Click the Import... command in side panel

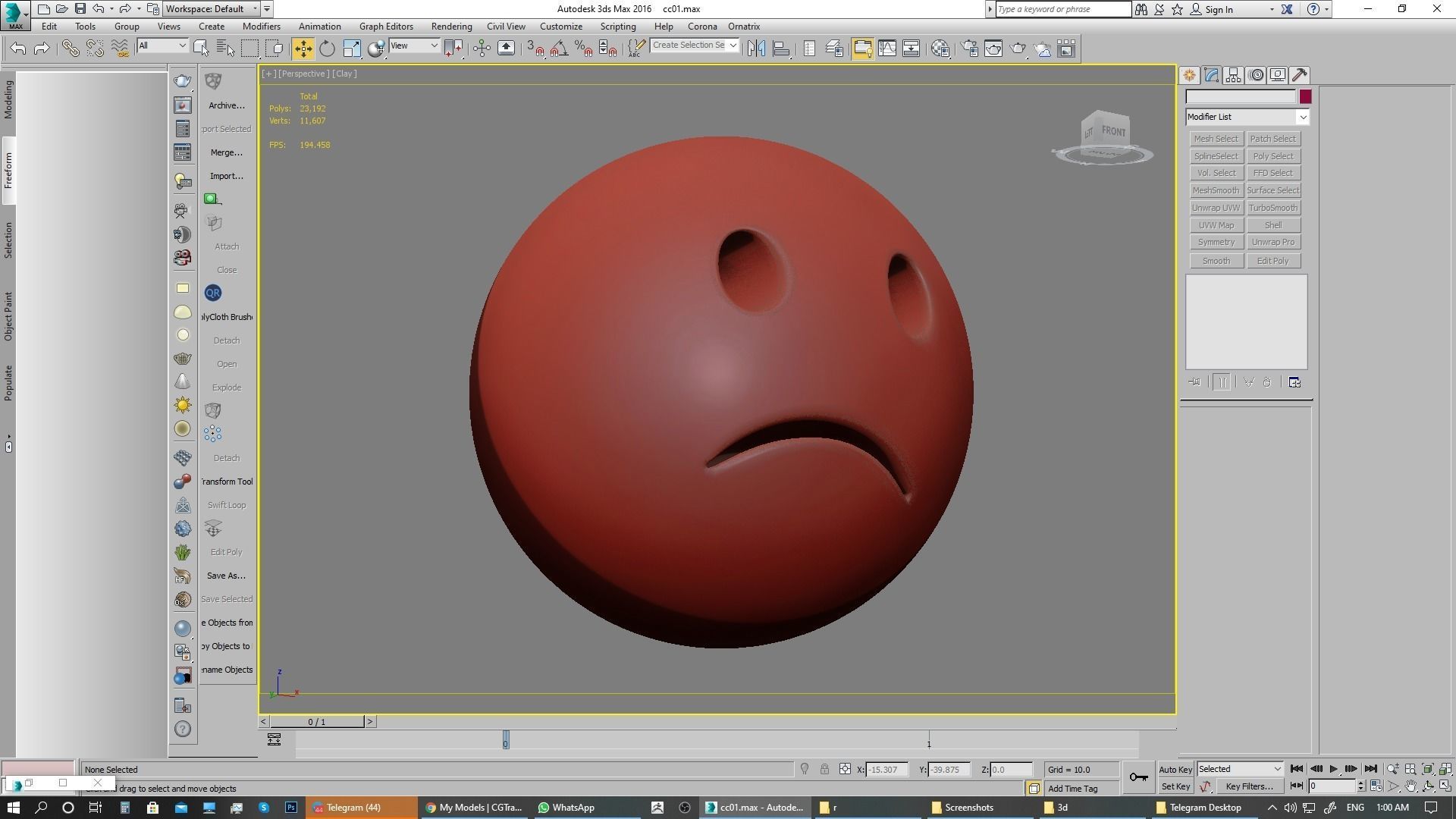[x=227, y=176]
